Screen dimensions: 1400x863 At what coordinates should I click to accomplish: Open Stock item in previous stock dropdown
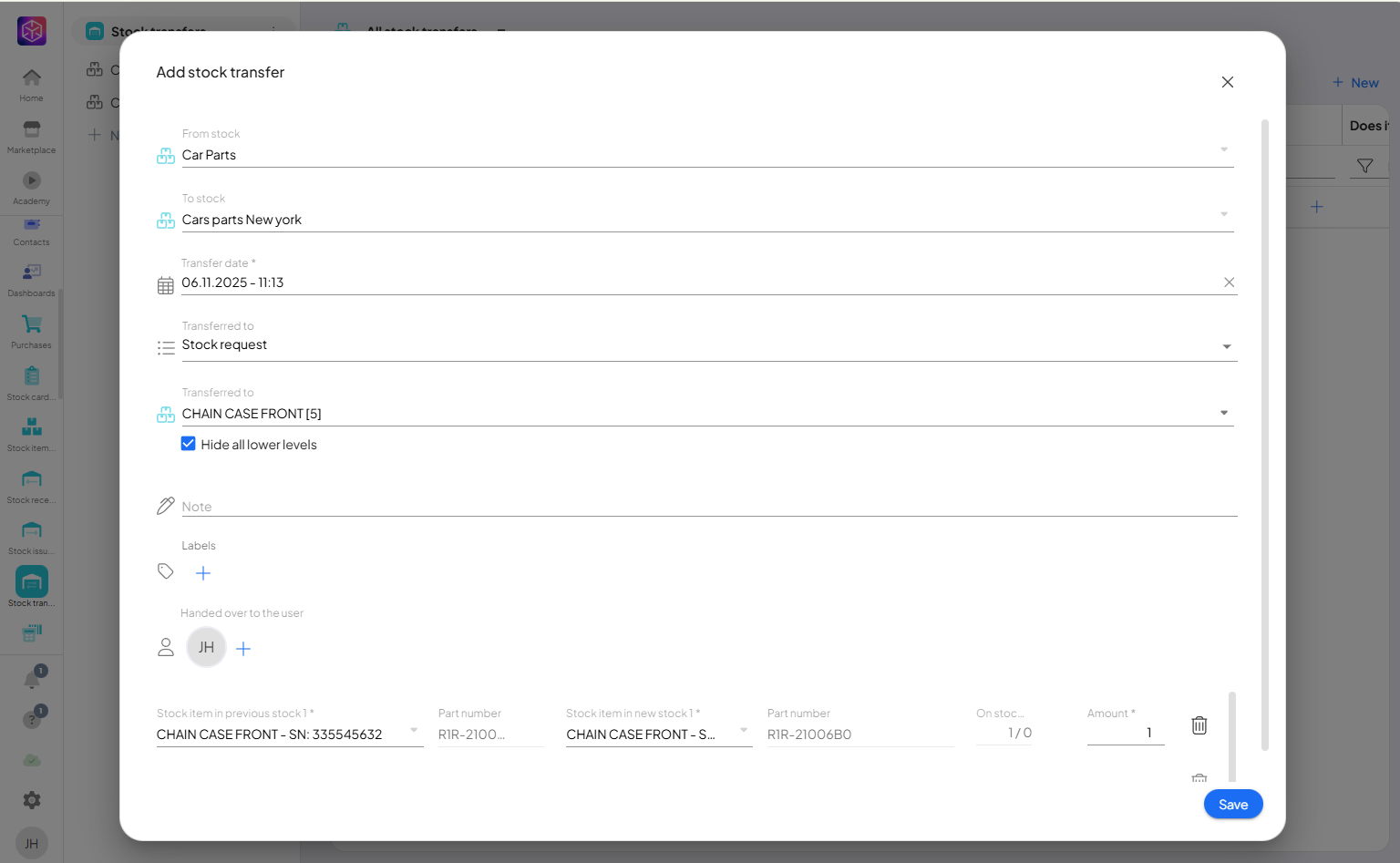pos(414,731)
